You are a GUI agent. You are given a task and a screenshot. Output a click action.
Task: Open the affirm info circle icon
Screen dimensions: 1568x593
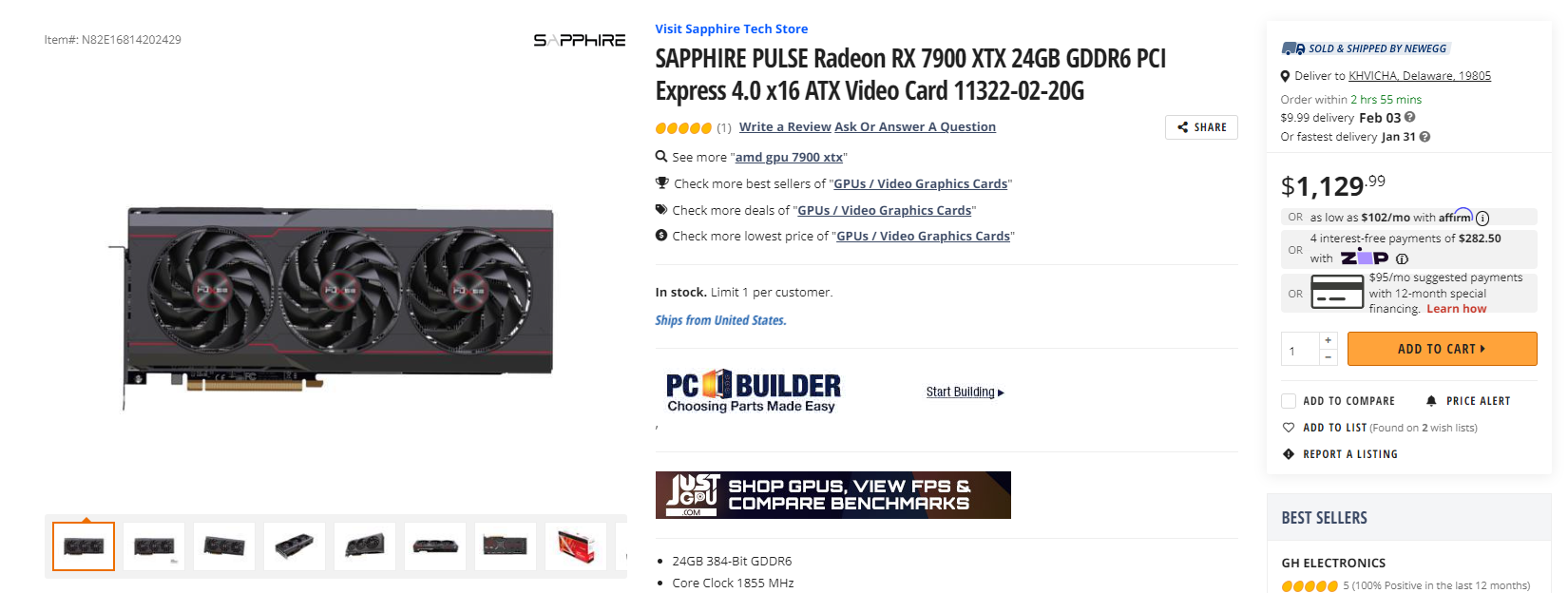pyautogui.click(x=1482, y=218)
